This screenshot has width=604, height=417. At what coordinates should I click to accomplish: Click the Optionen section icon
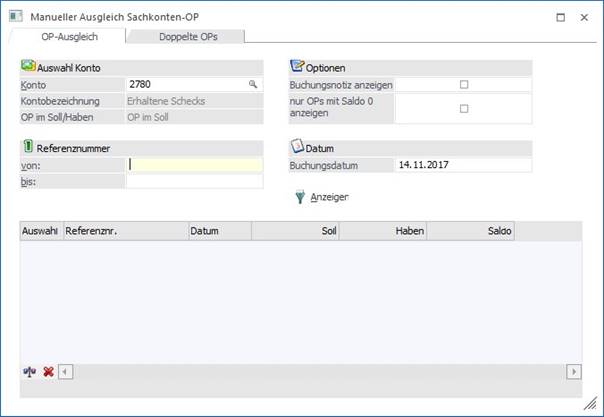pyautogui.click(x=296, y=66)
